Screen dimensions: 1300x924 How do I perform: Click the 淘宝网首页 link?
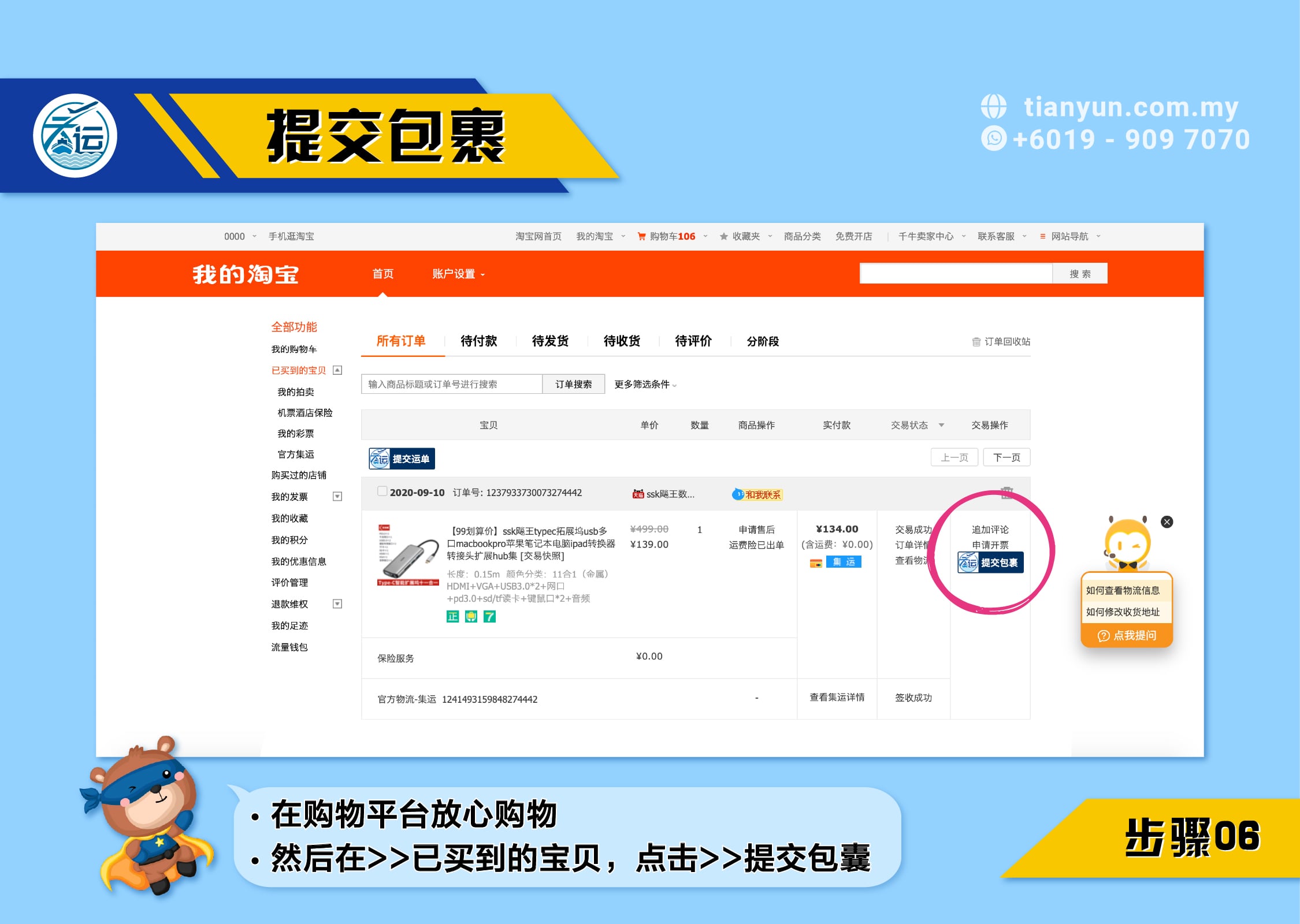click(538, 236)
